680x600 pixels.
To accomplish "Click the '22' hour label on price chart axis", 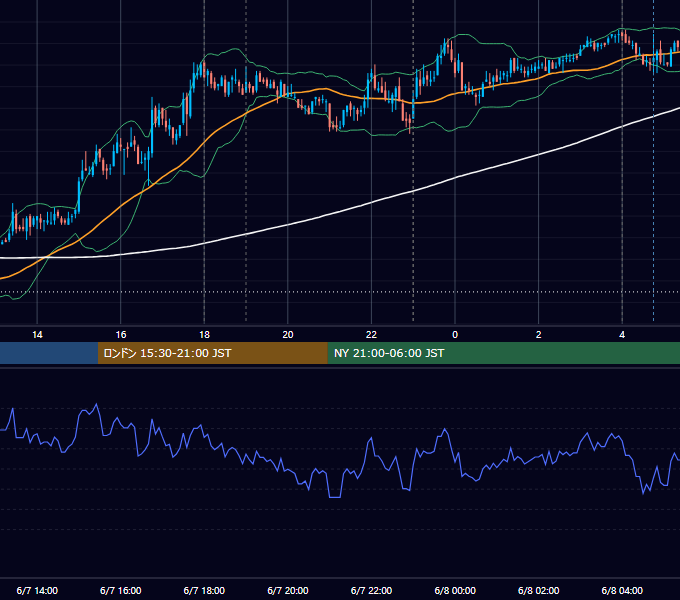I will coord(371,335).
